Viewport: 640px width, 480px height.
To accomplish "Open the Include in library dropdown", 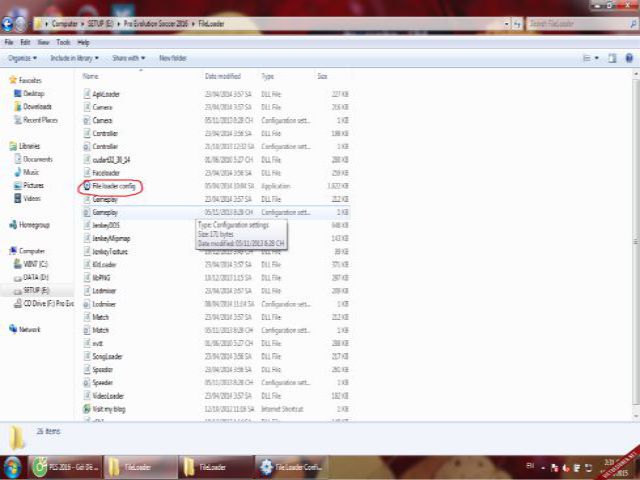I will pos(74,58).
